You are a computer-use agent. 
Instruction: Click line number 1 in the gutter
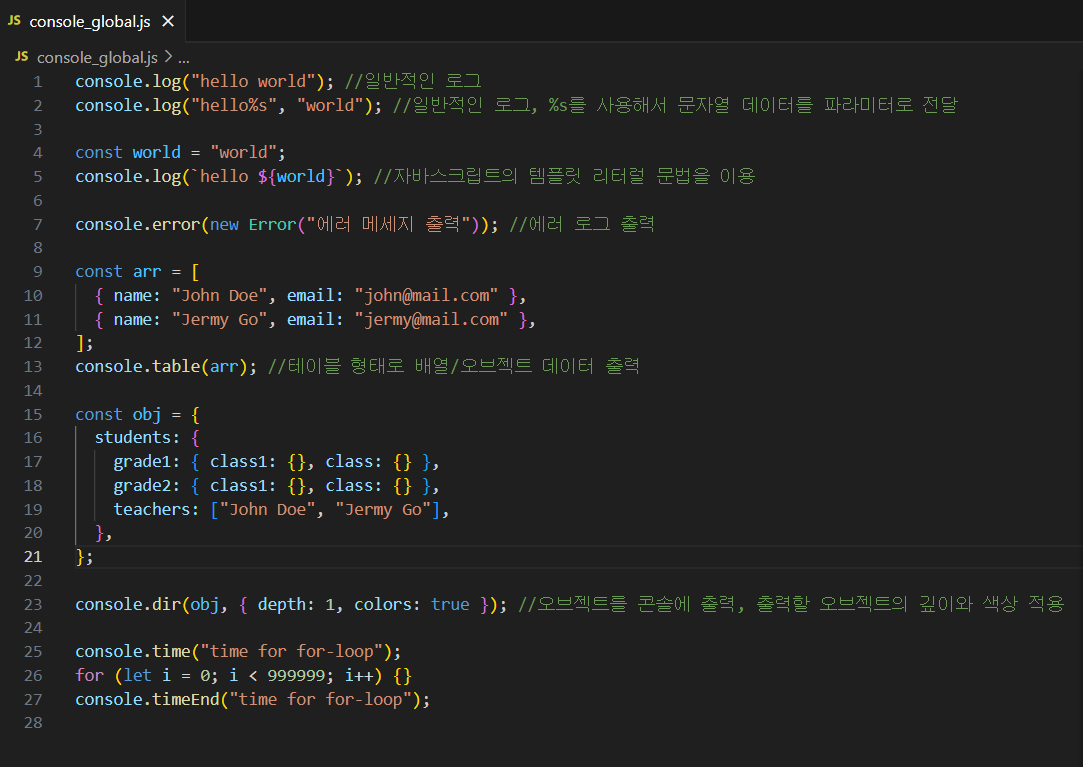coord(38,82)
